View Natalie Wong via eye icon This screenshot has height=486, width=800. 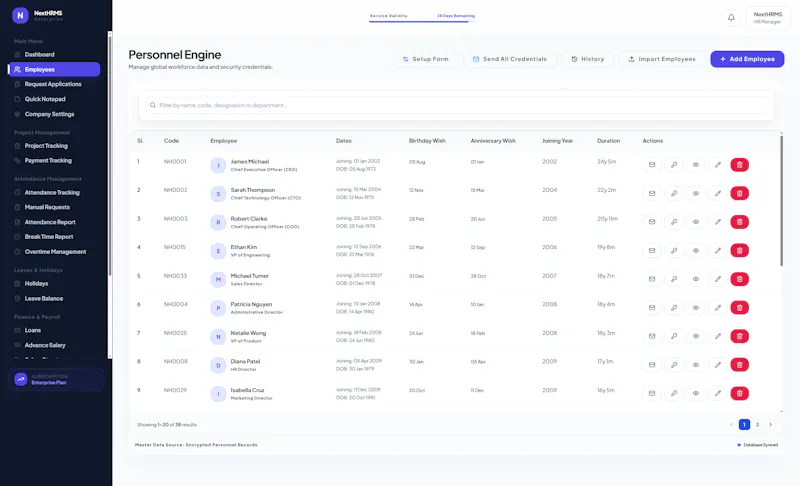pos(696,336)
